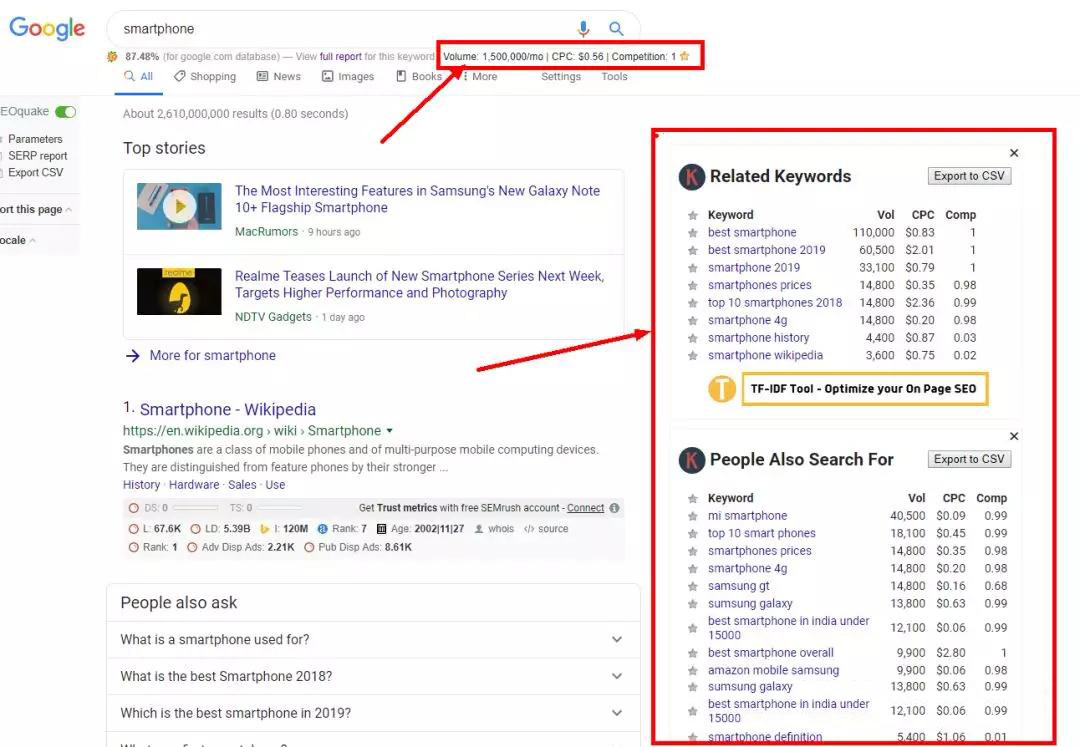Disable the SEOquake extension toggle

67,111
